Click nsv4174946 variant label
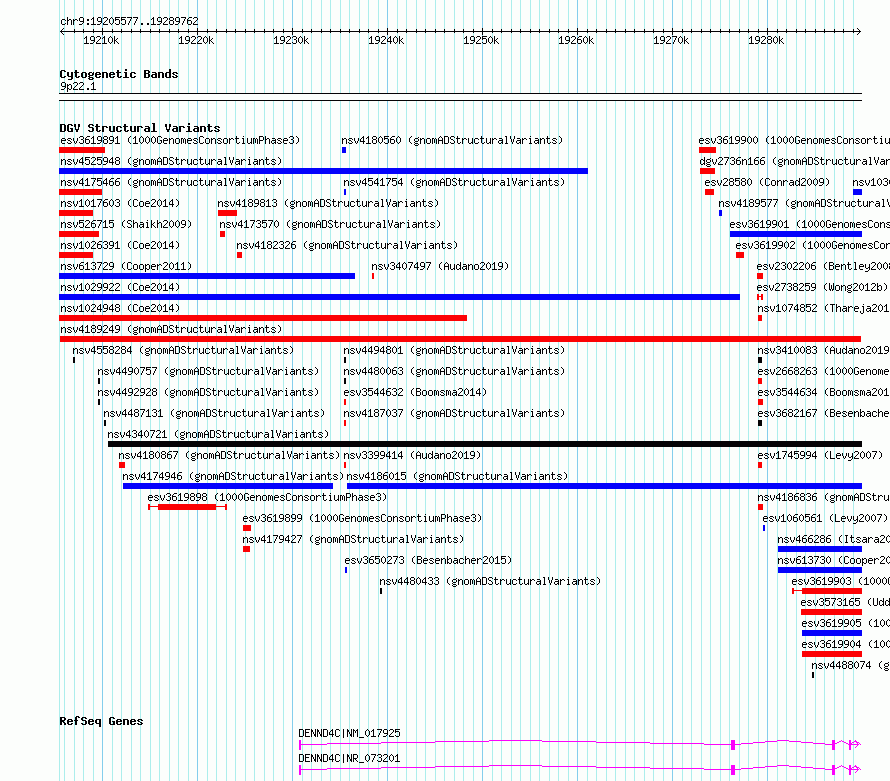890x781 pixels. coord(233,476)
